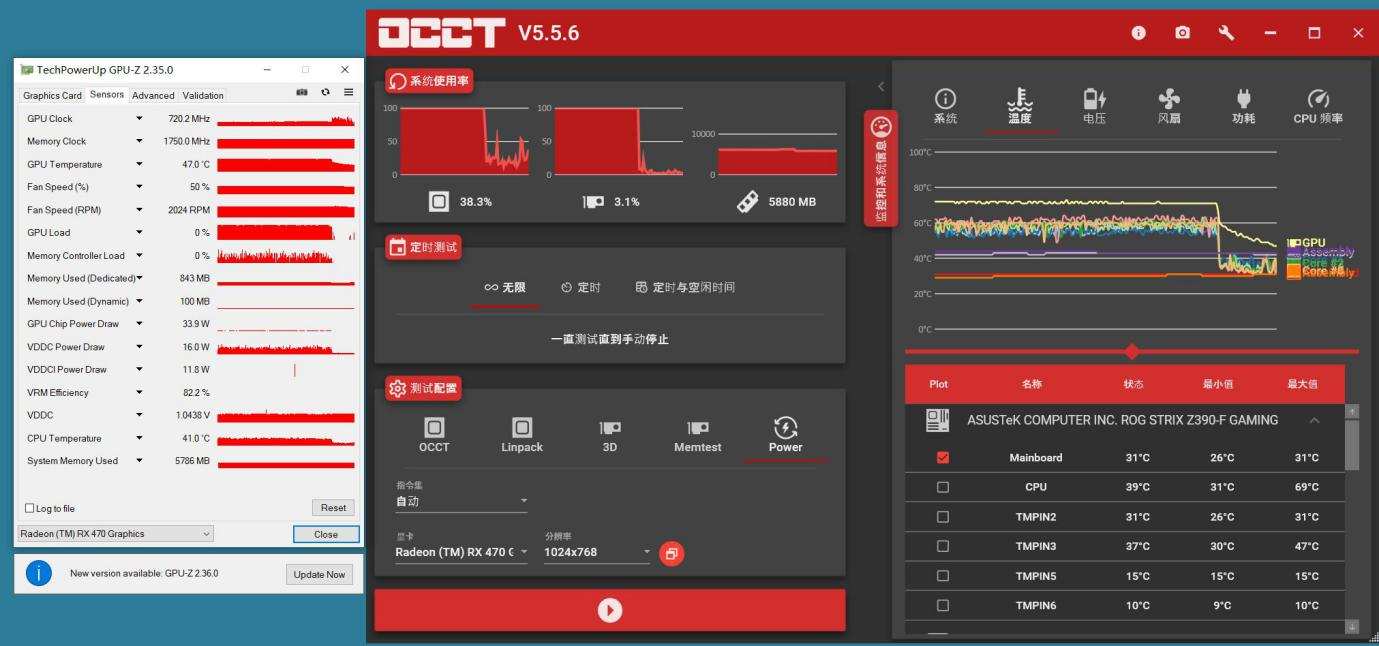The image size is (1379, 646).
Task: Click GPU-Z refresh icon
Action: coord(325,92)
